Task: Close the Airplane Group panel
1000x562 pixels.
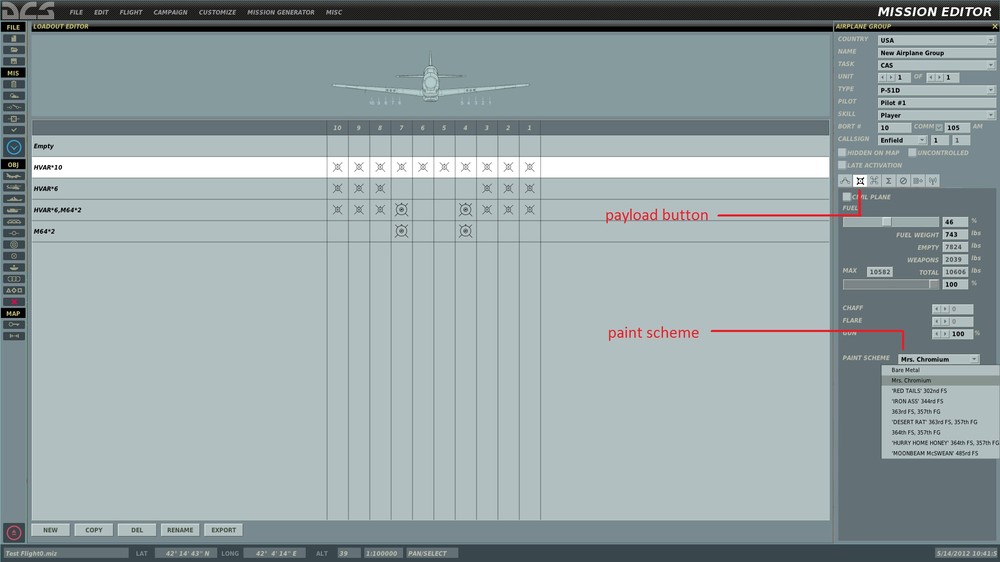Action: 994,26
